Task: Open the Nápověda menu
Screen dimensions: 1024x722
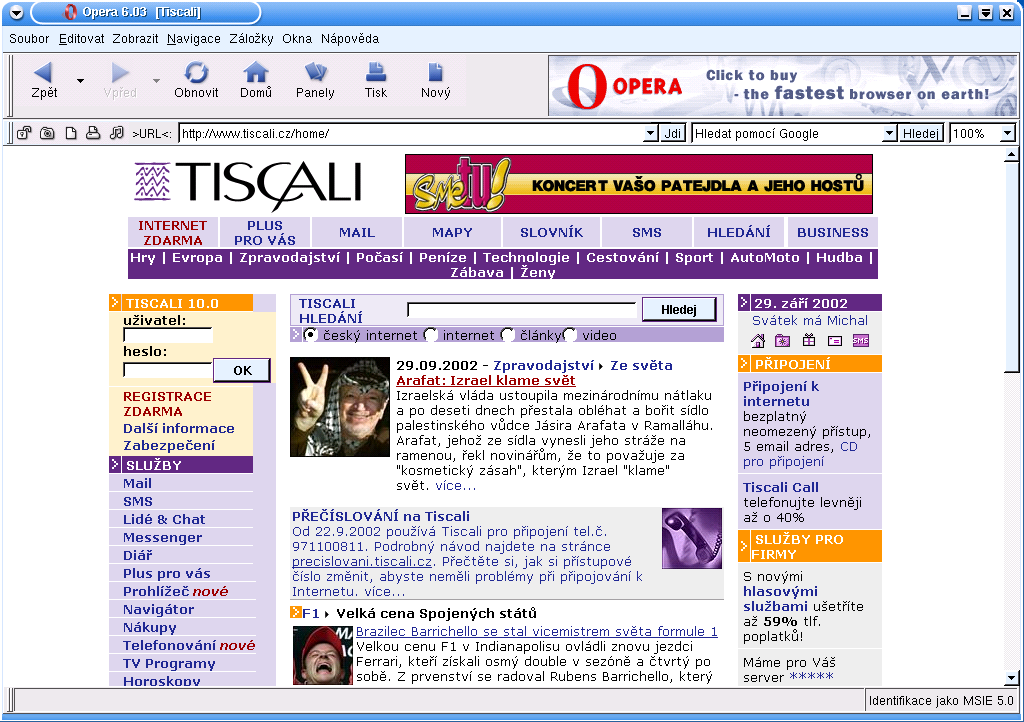Action: pyautogui.click(x=350, y=39)
